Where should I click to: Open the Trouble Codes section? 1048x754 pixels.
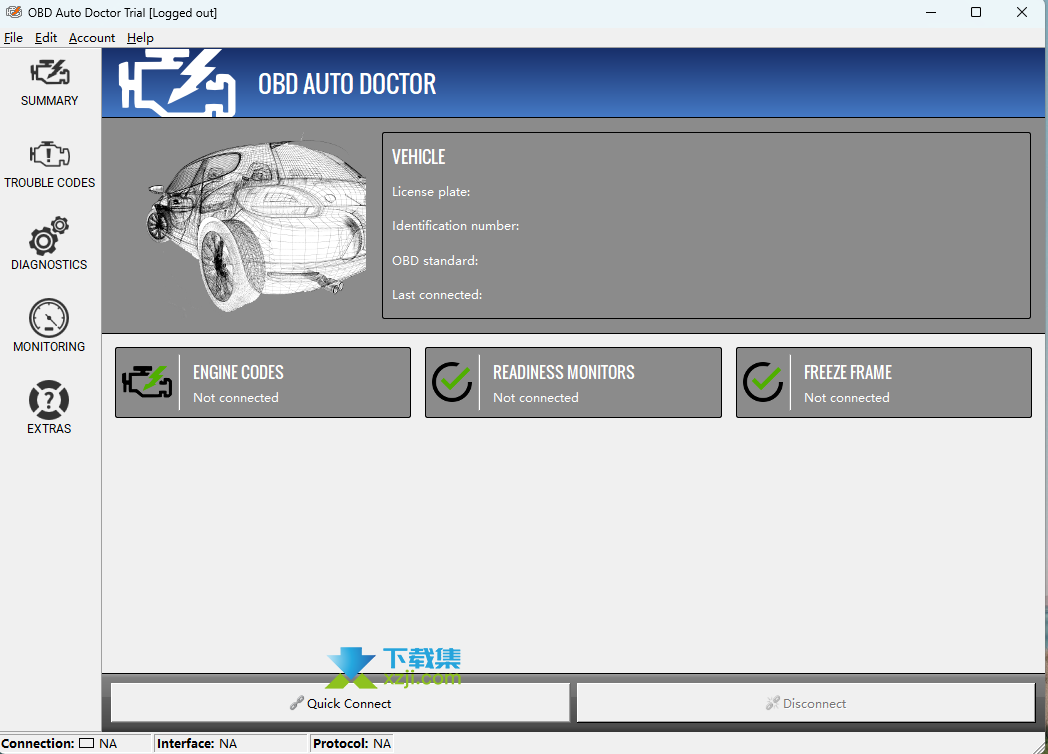pos(49,165)
